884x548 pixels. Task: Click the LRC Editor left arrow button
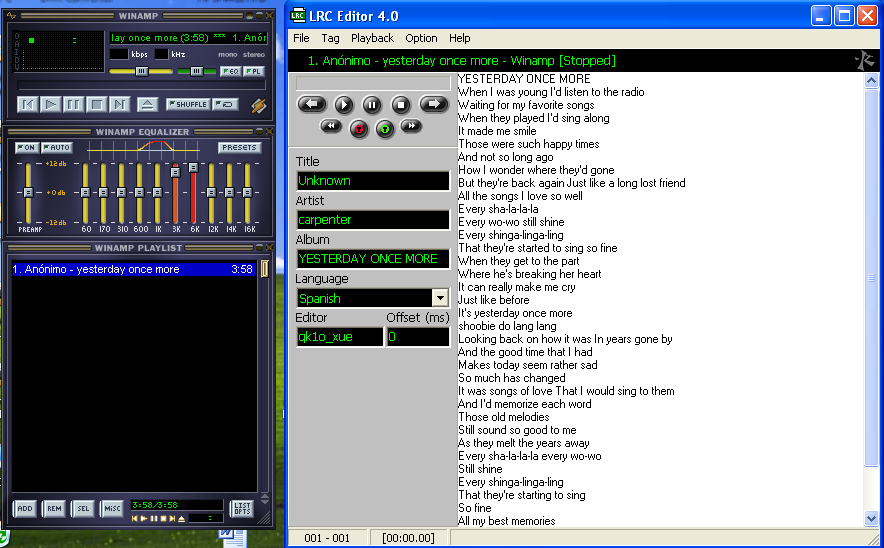click(313, 104)
